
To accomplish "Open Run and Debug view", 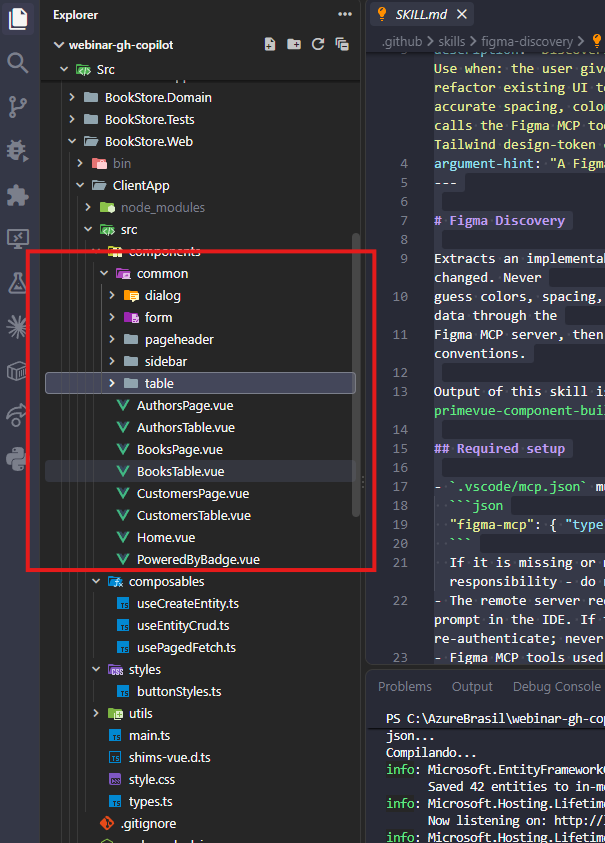I will (18, 151).
